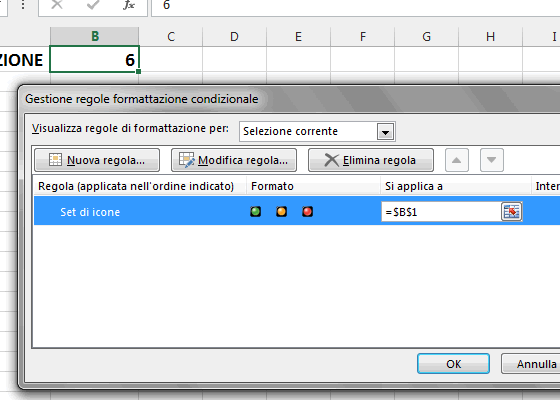Screen dimensions: 560x400
Task: Click the green traffic light icon
Action: click(255, 212)
